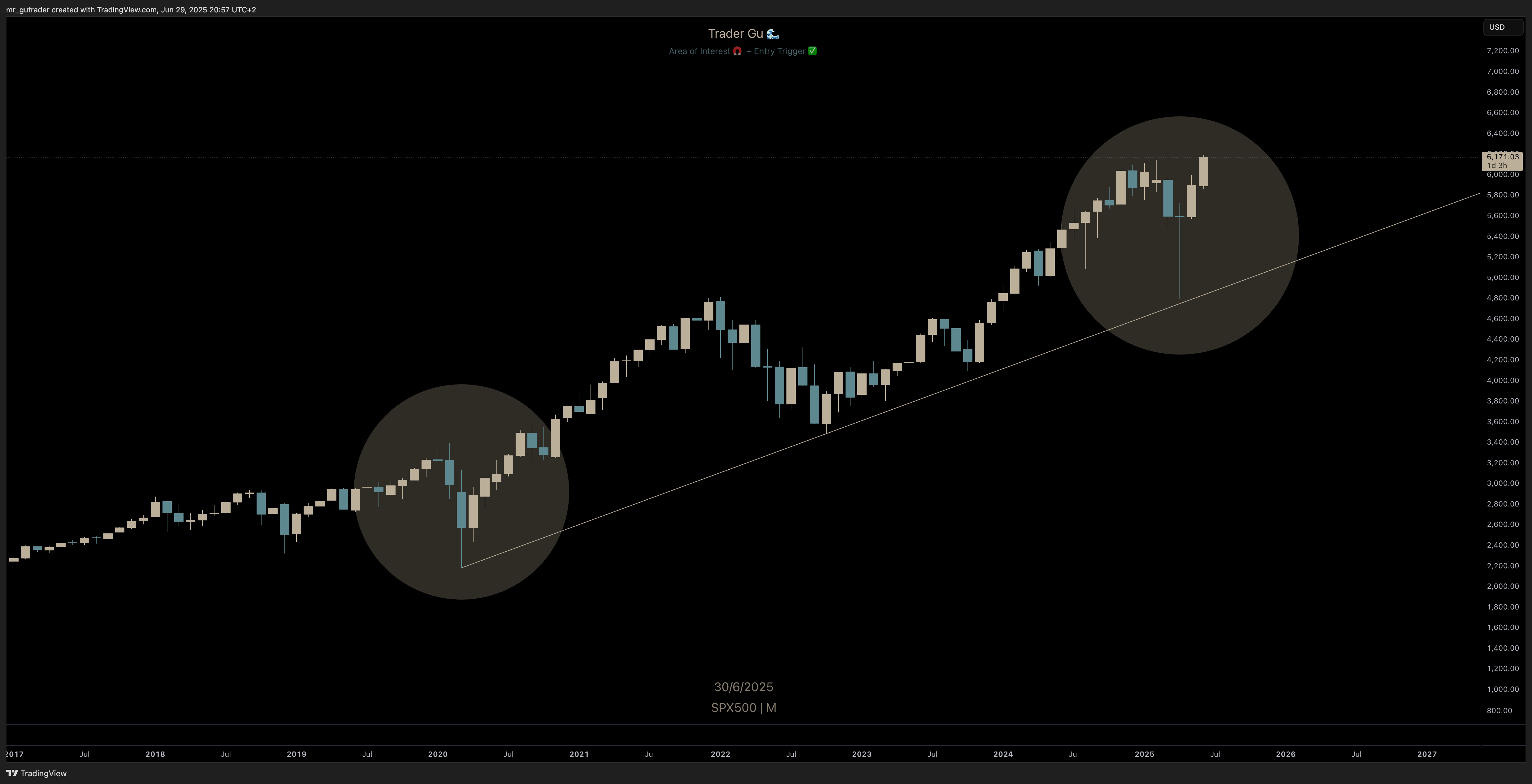1532x784 pixels.
Task: Click the 800.00 price scale label
Action: pyautogui.click(x=1499, y=710)
